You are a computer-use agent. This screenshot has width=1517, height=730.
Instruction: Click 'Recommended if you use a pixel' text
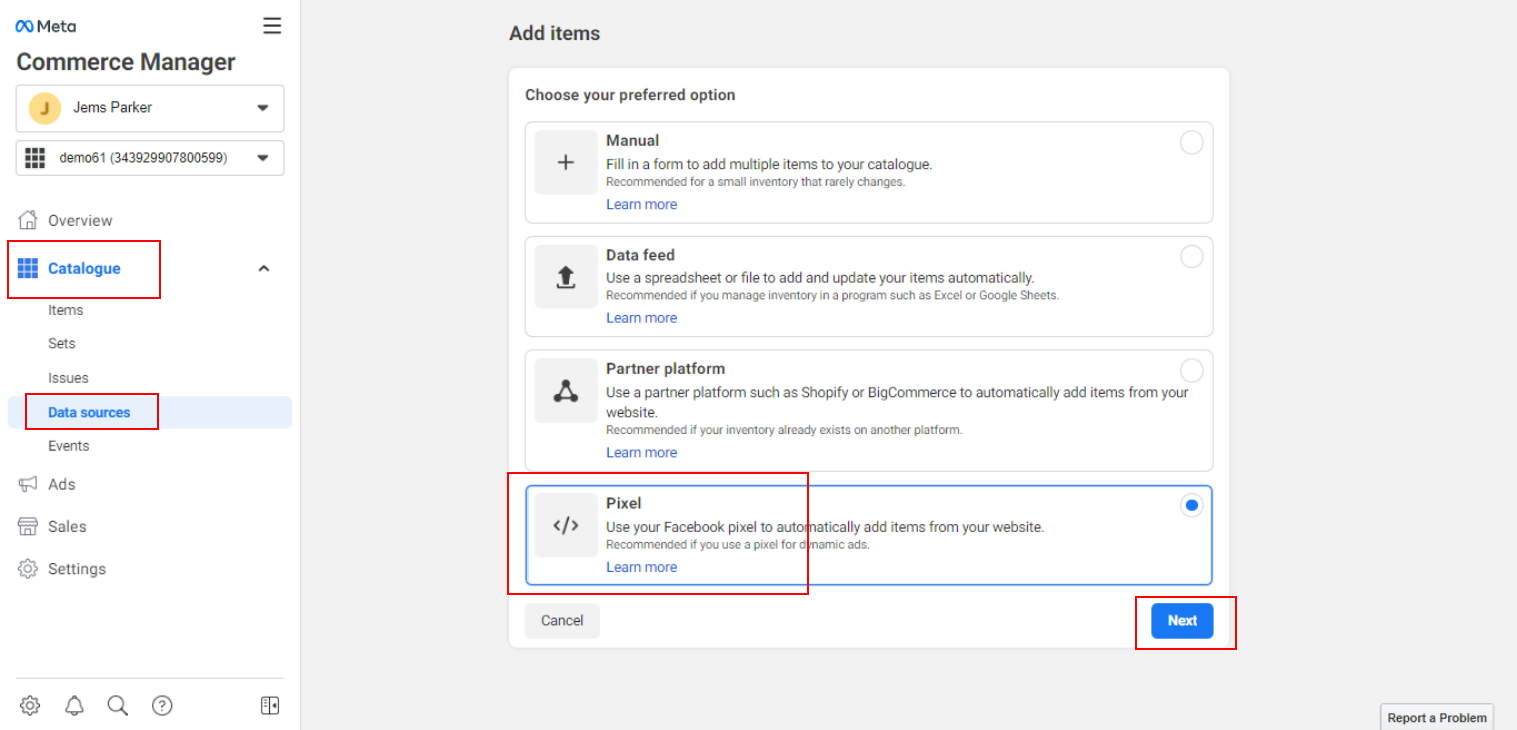[738, 545]
